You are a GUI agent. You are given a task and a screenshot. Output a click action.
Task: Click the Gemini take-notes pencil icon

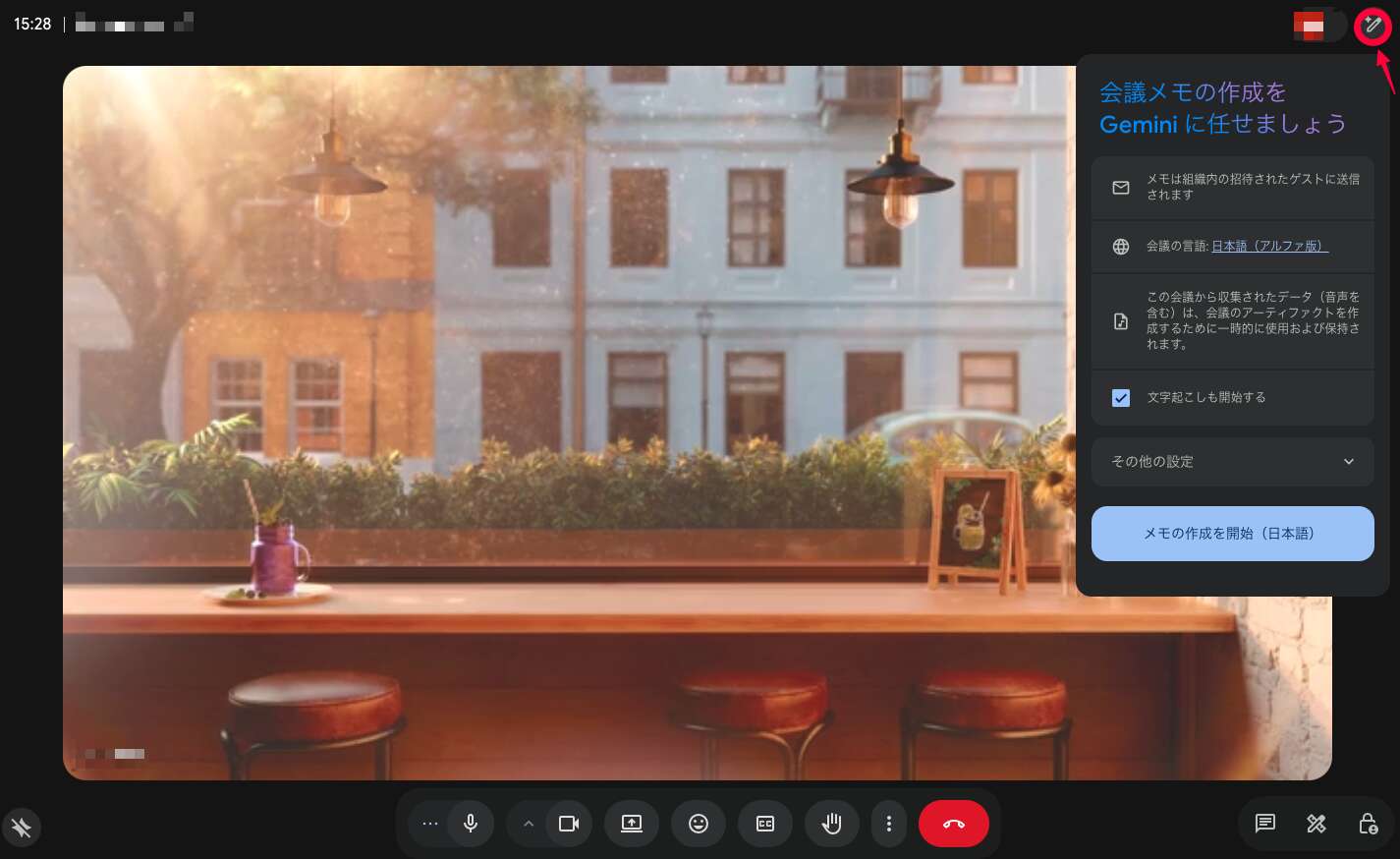1372,26
